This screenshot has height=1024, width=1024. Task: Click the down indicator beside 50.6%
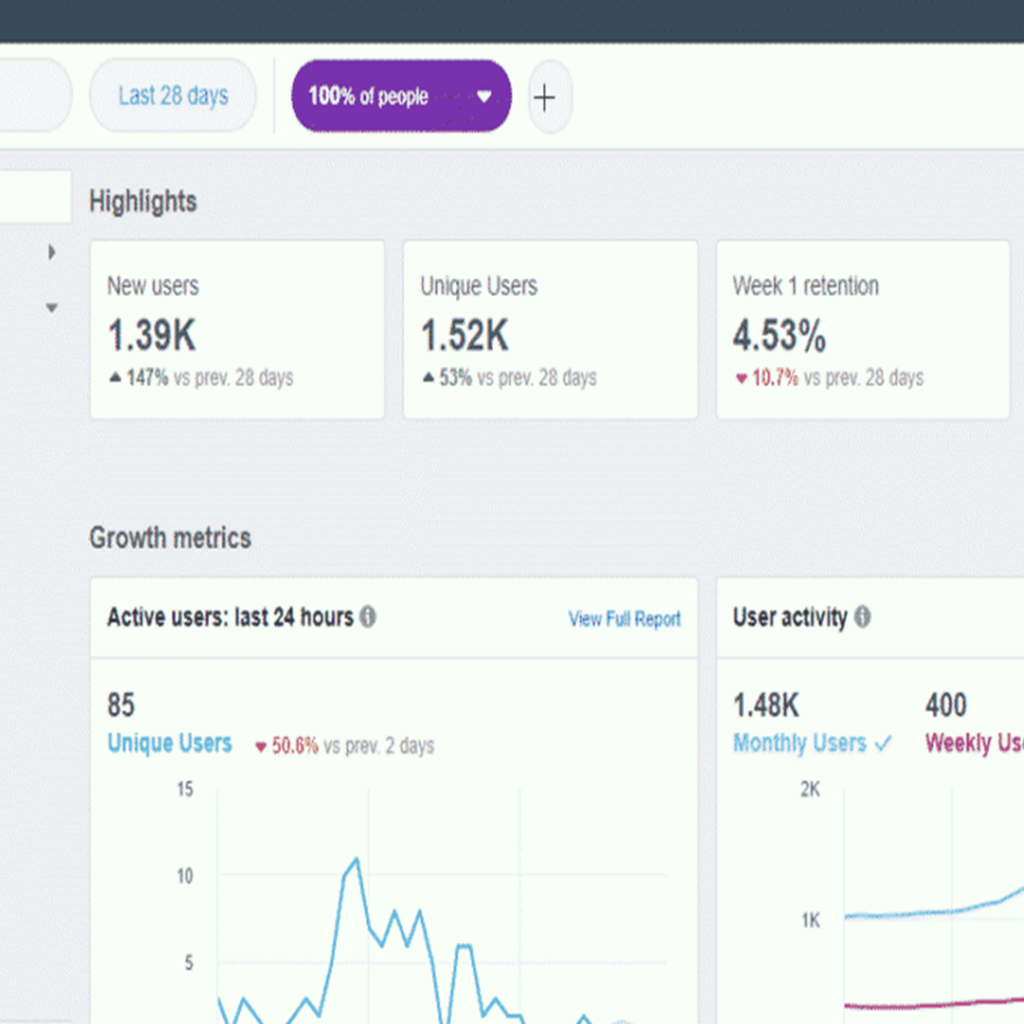click(x=261, y=746)
